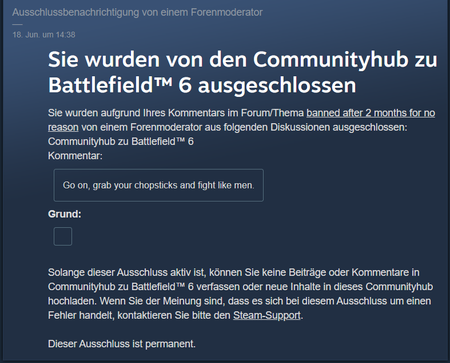The width and height of the screenshot is (450, 363).
Task: Click the "Battlefield™ 6 ausgeschlossen" heading line
Action: pyautogui.click(x=202, y=85)
